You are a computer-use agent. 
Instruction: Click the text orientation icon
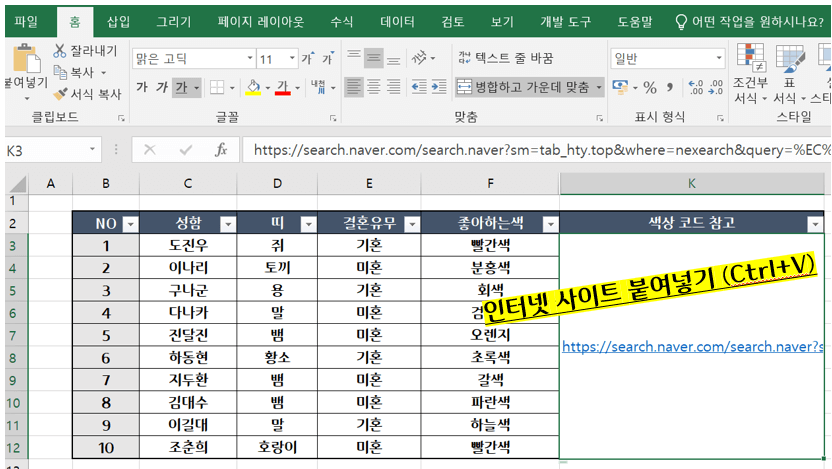coord(419,58)
